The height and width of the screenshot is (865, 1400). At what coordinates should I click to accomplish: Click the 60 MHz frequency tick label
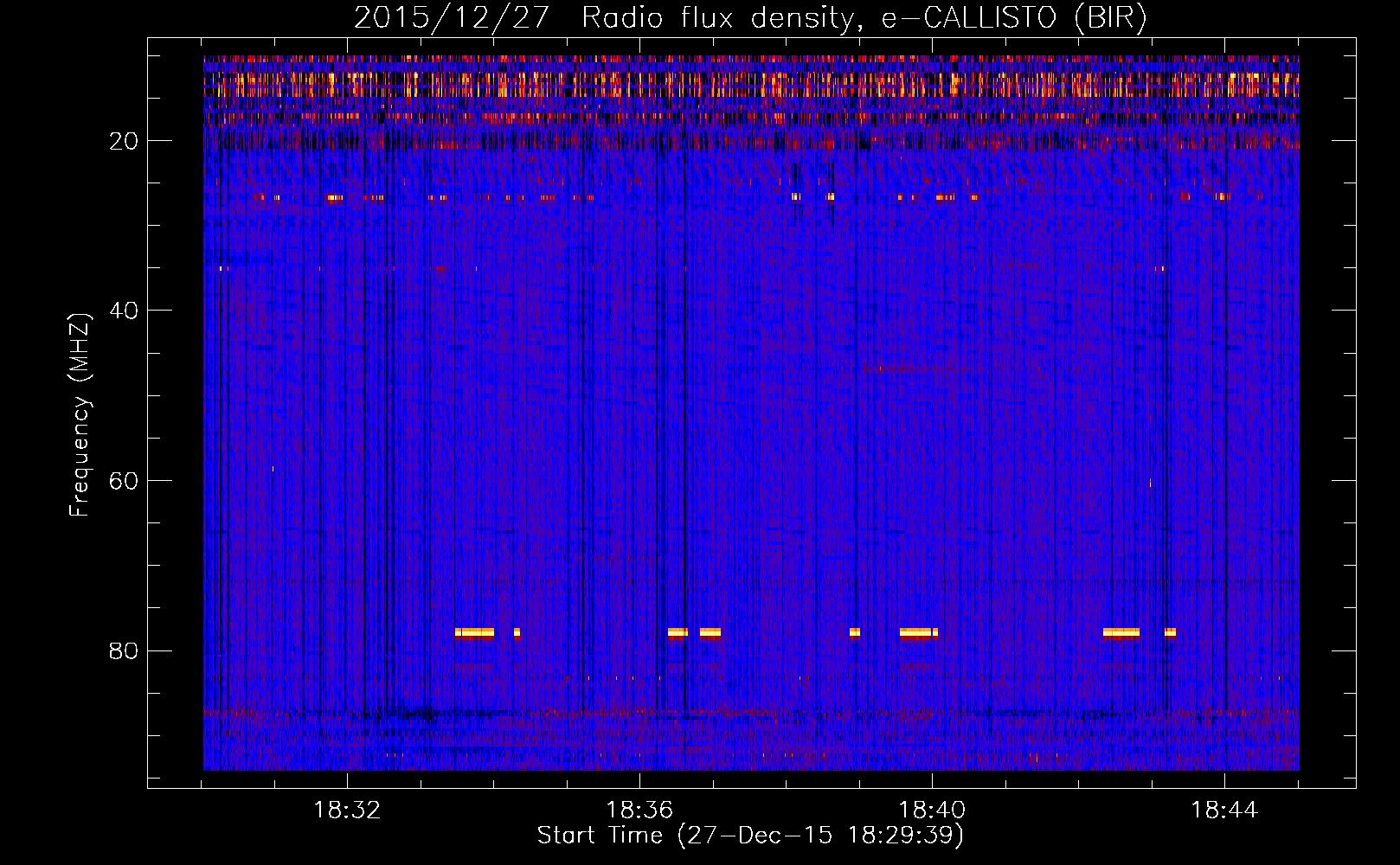(x=124, y=481)
